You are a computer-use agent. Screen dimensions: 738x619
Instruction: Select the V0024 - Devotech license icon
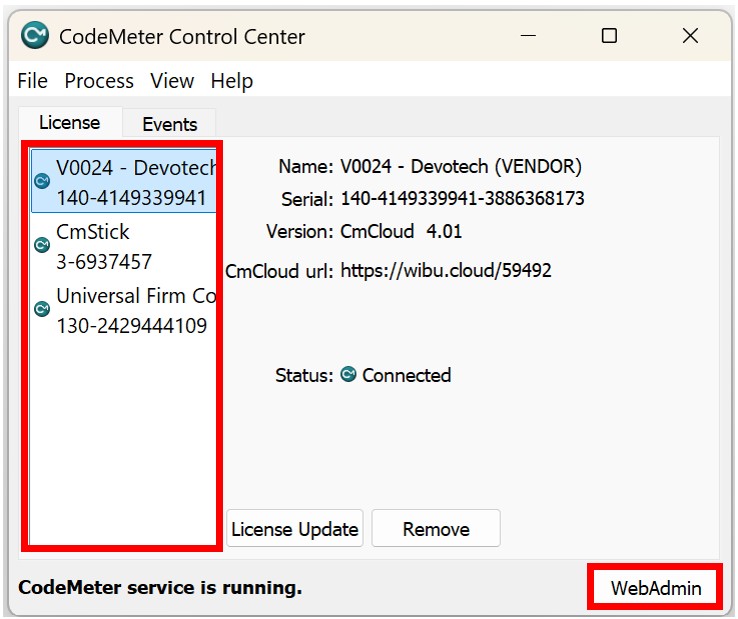pos(42,181)
